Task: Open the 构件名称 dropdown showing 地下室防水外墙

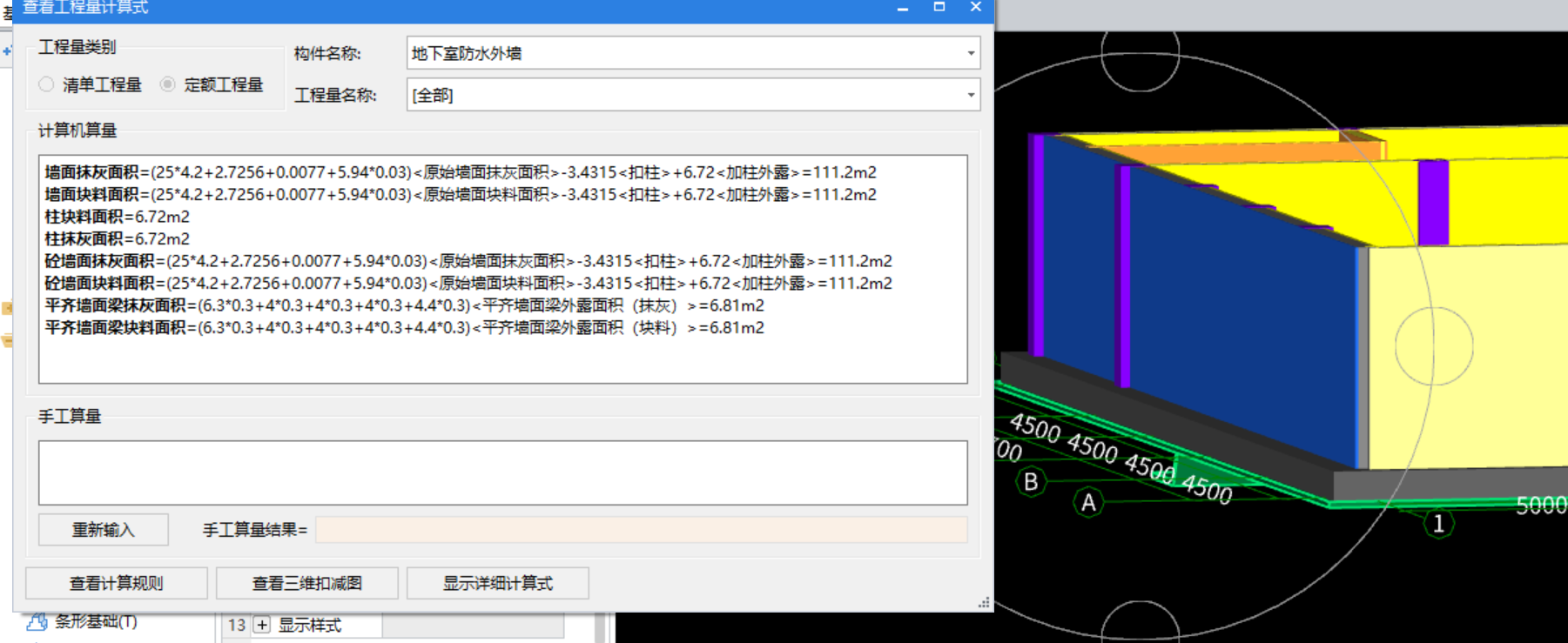Action: pyautogui.click(x=693, y=53)
